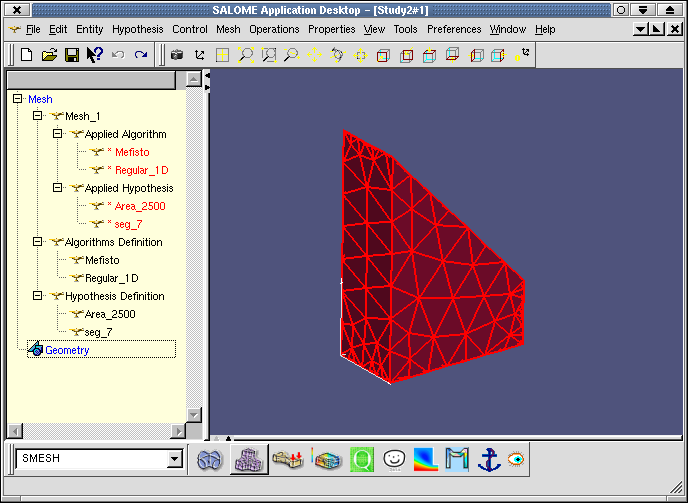Select black Regular_1D under Algorithms Definition
The height and width of the screenshot is (503, 688).
pyautogui.click(x=112, y=278)
